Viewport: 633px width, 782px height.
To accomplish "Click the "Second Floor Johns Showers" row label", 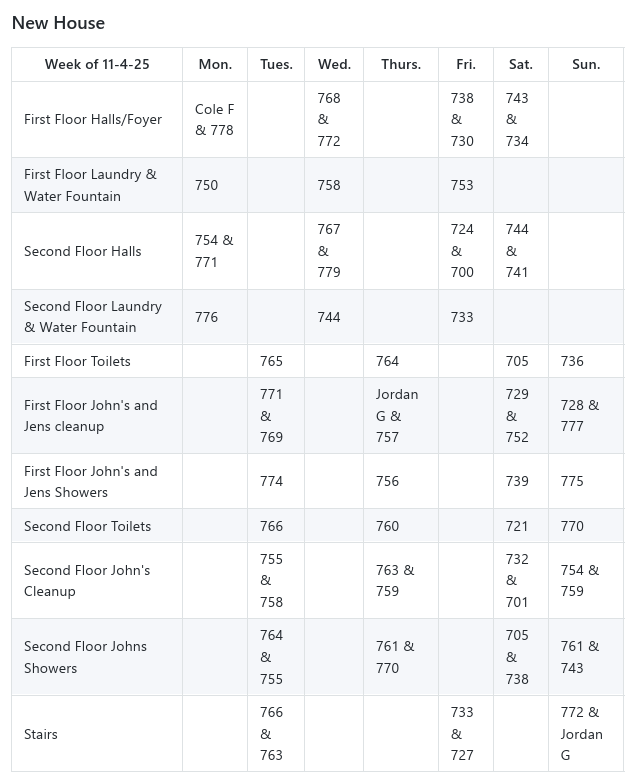I will (x=86, y=657).
